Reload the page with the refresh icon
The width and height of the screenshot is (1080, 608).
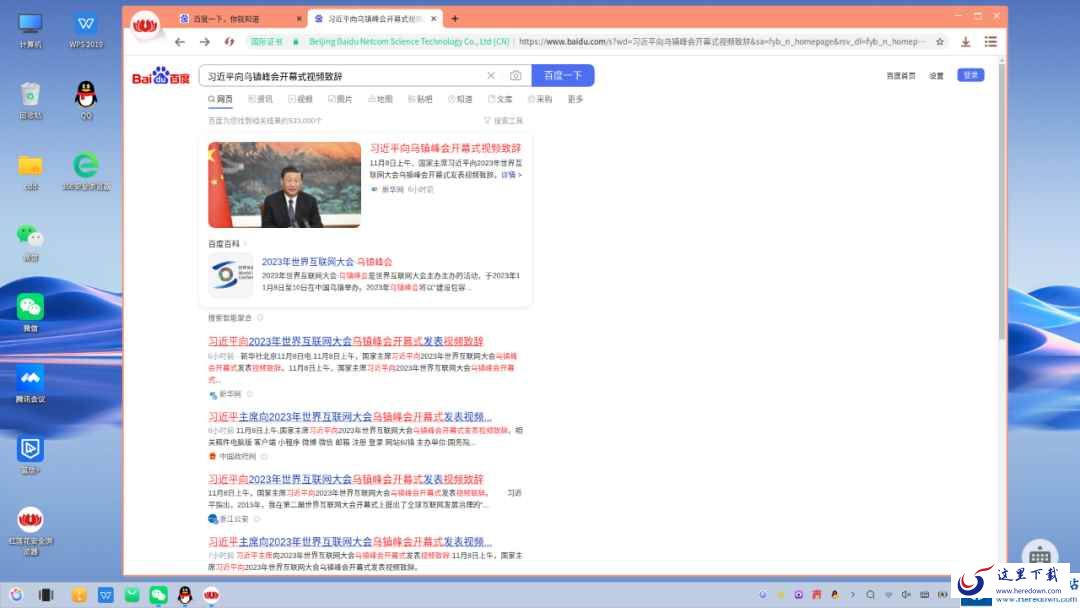[x=229, y=42]
